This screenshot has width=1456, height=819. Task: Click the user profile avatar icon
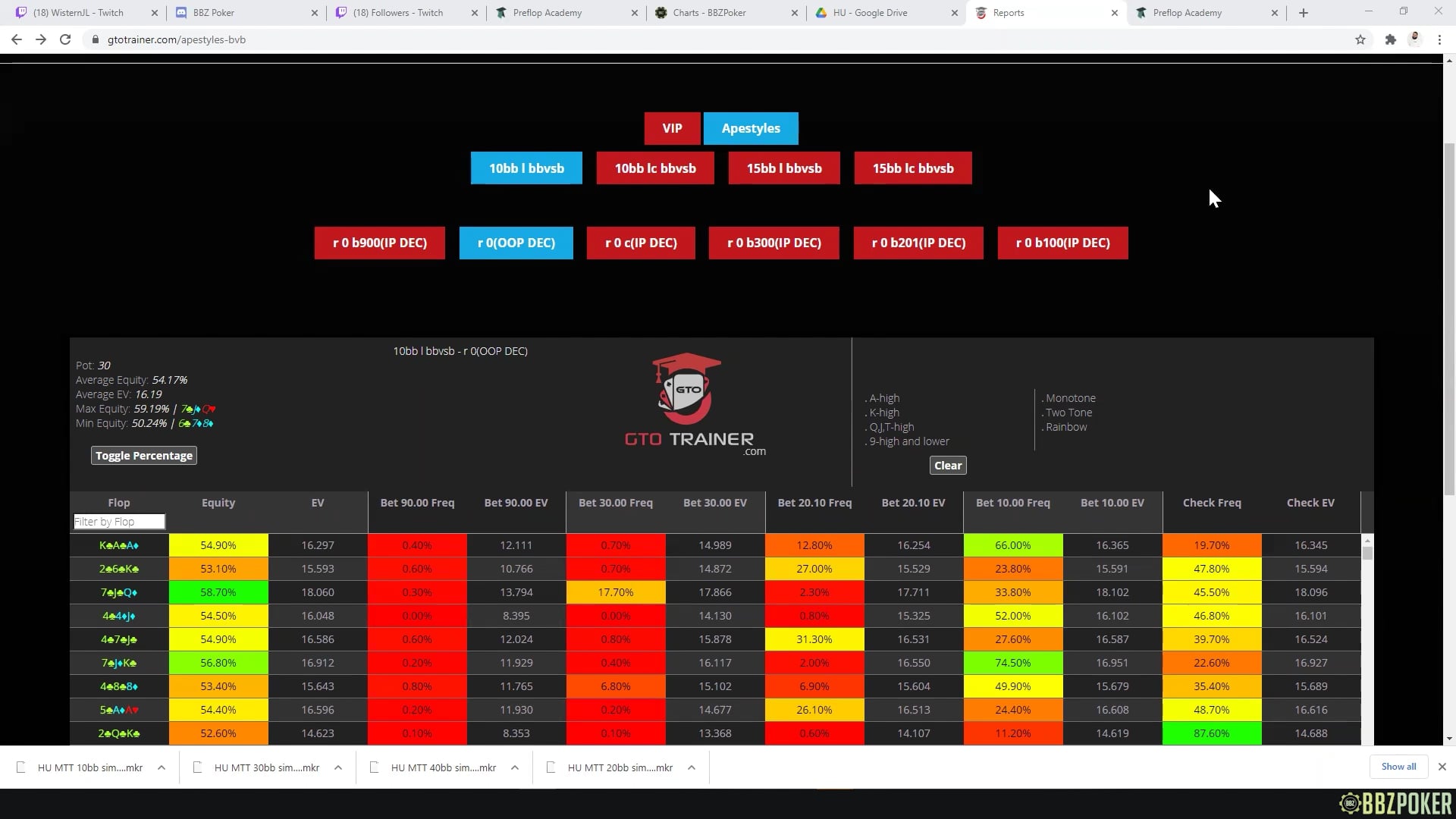click(1414, 39)
